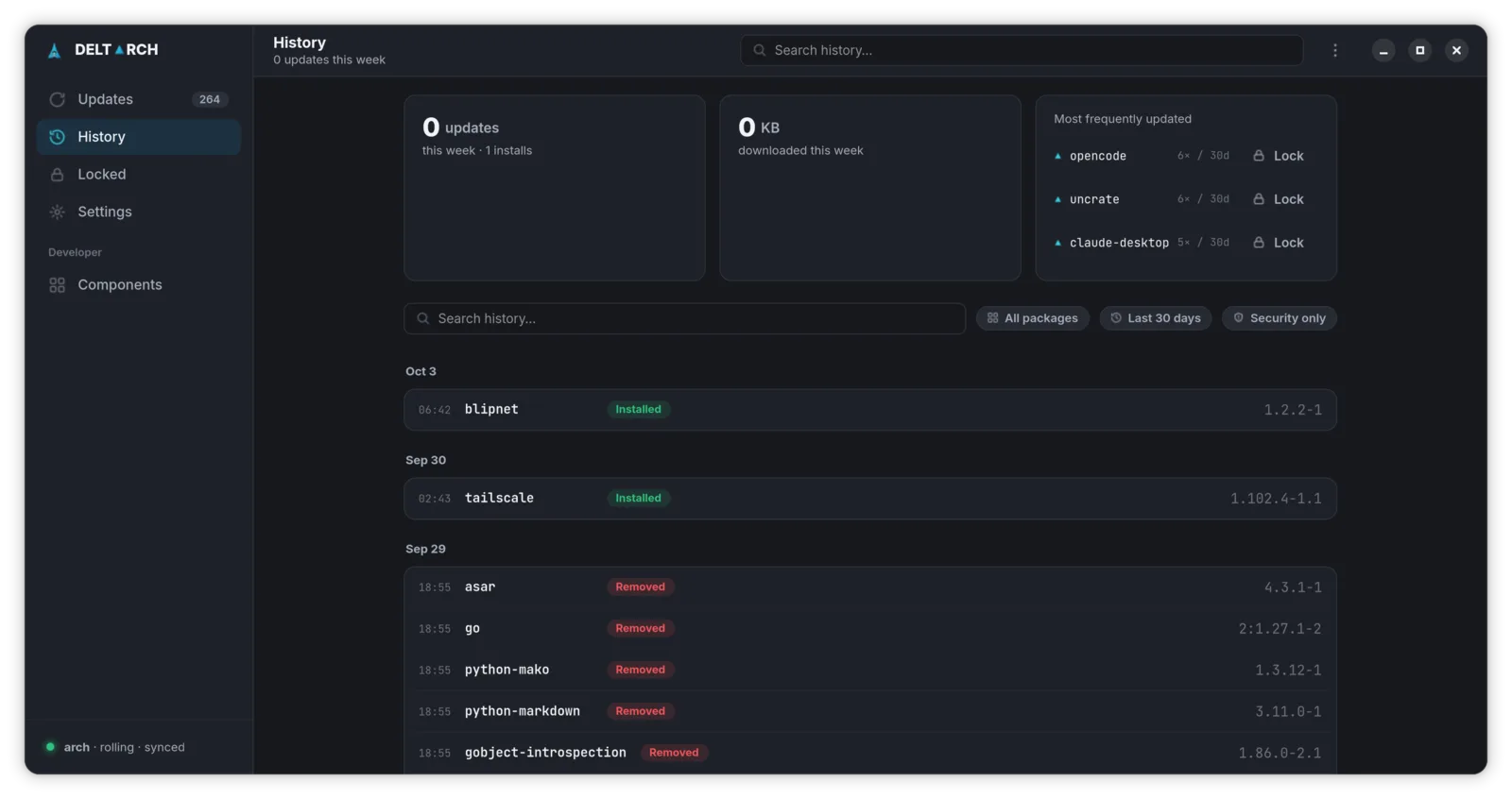Open Settings from the sidebar
The width and height of the screenshot is (1512, 799).
click(x=138, y=212)
